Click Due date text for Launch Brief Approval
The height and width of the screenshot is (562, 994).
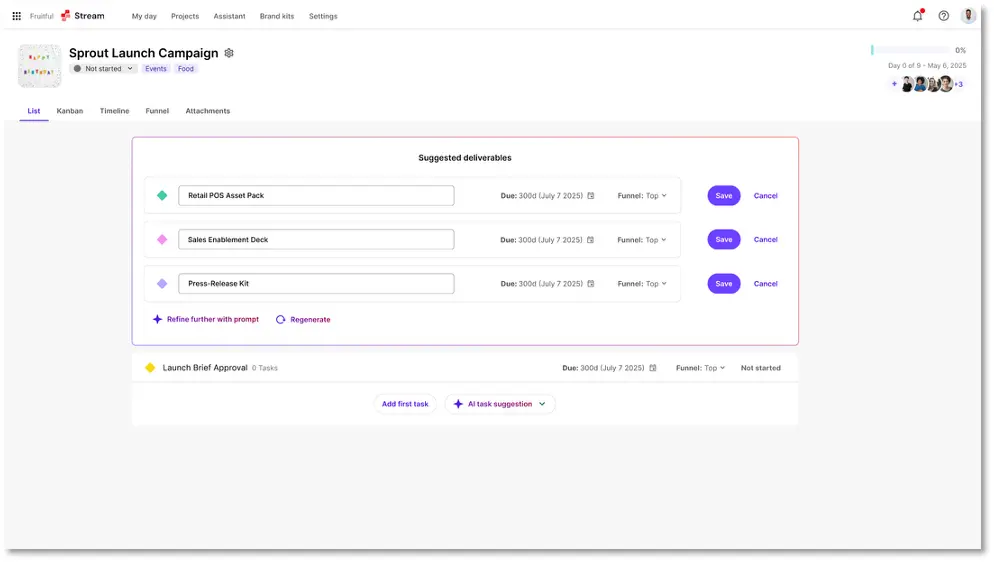click(x=603, y=368)
